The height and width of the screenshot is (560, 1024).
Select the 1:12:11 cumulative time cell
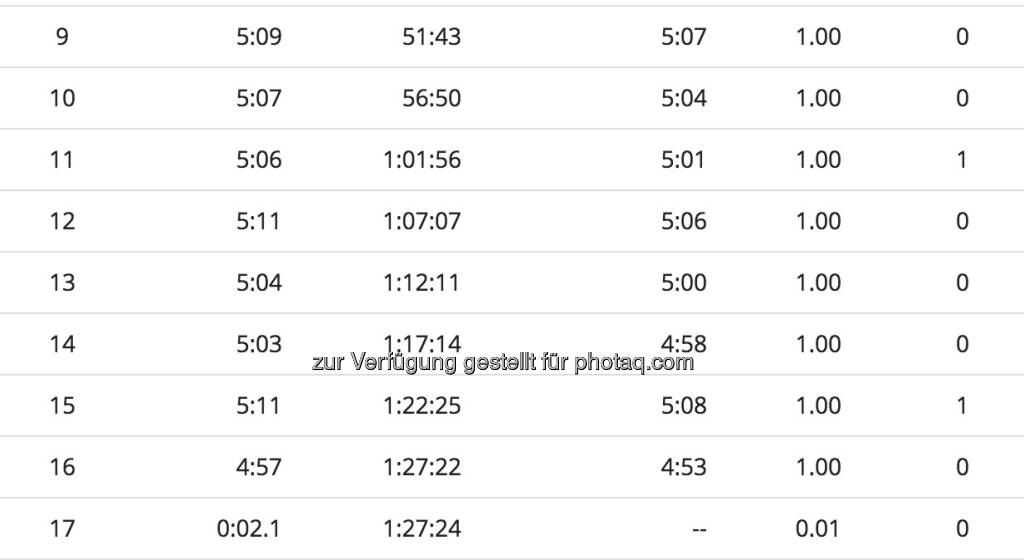(422, 283)
